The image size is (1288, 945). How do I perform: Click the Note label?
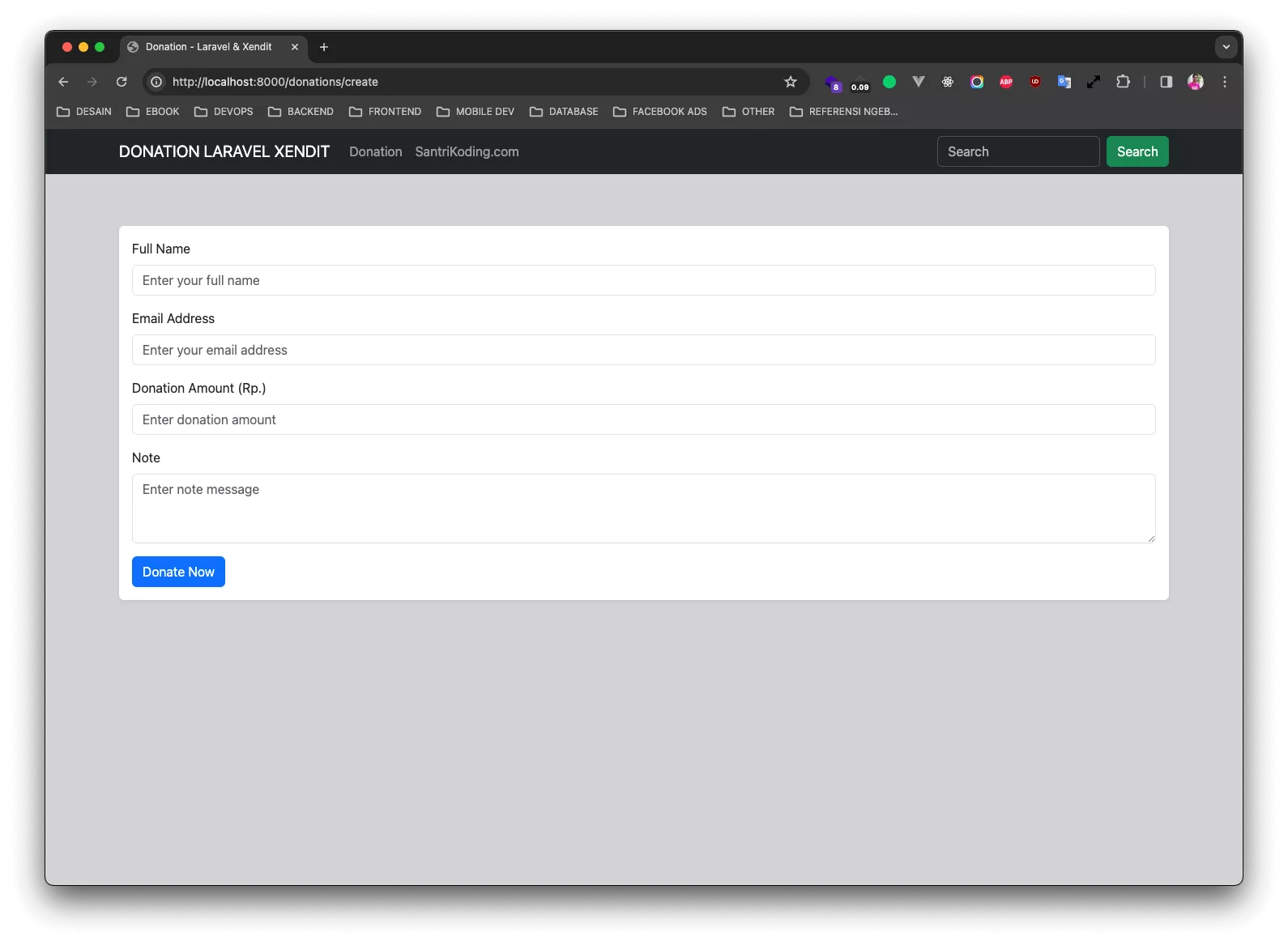click(146, 458)
